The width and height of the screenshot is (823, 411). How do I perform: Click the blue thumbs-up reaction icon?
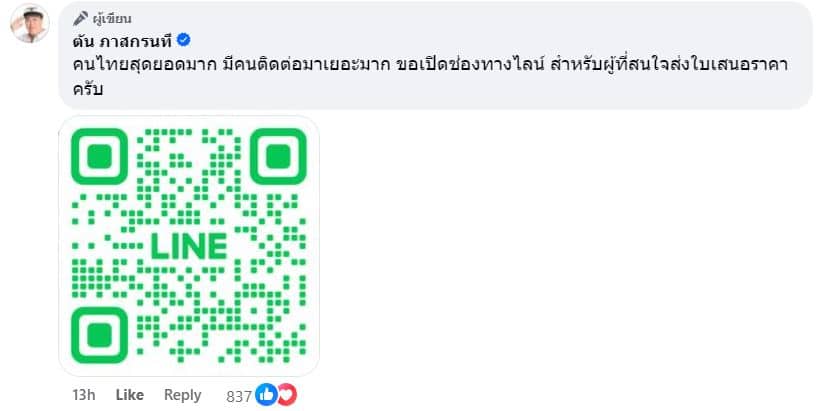[267, 394]
